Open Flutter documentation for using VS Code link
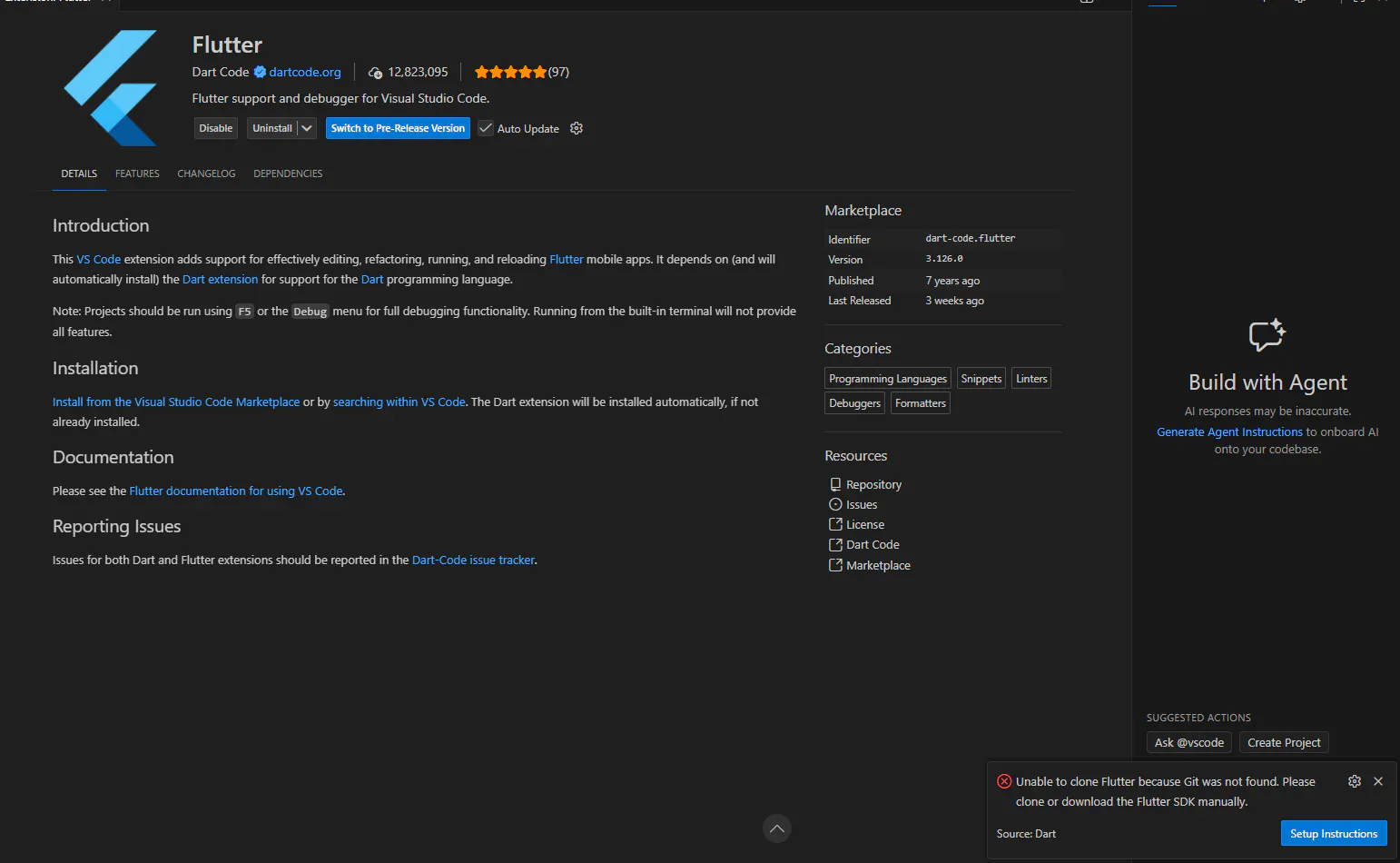The height and width of the screenshot is (863, 1400). tap(236, 491)
